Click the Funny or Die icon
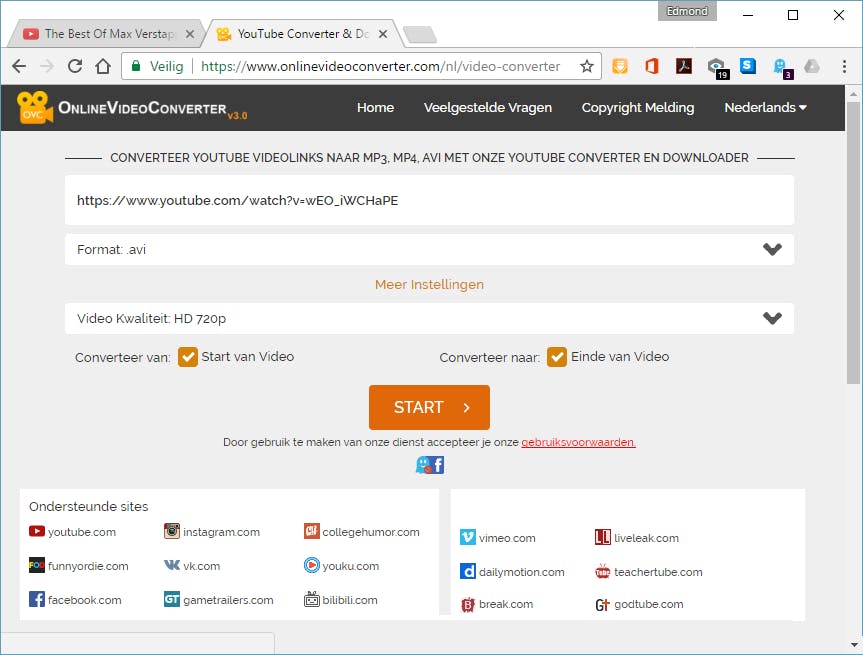Screen dimensions: 863x655 pyautogui.click(x=37, y=565)
